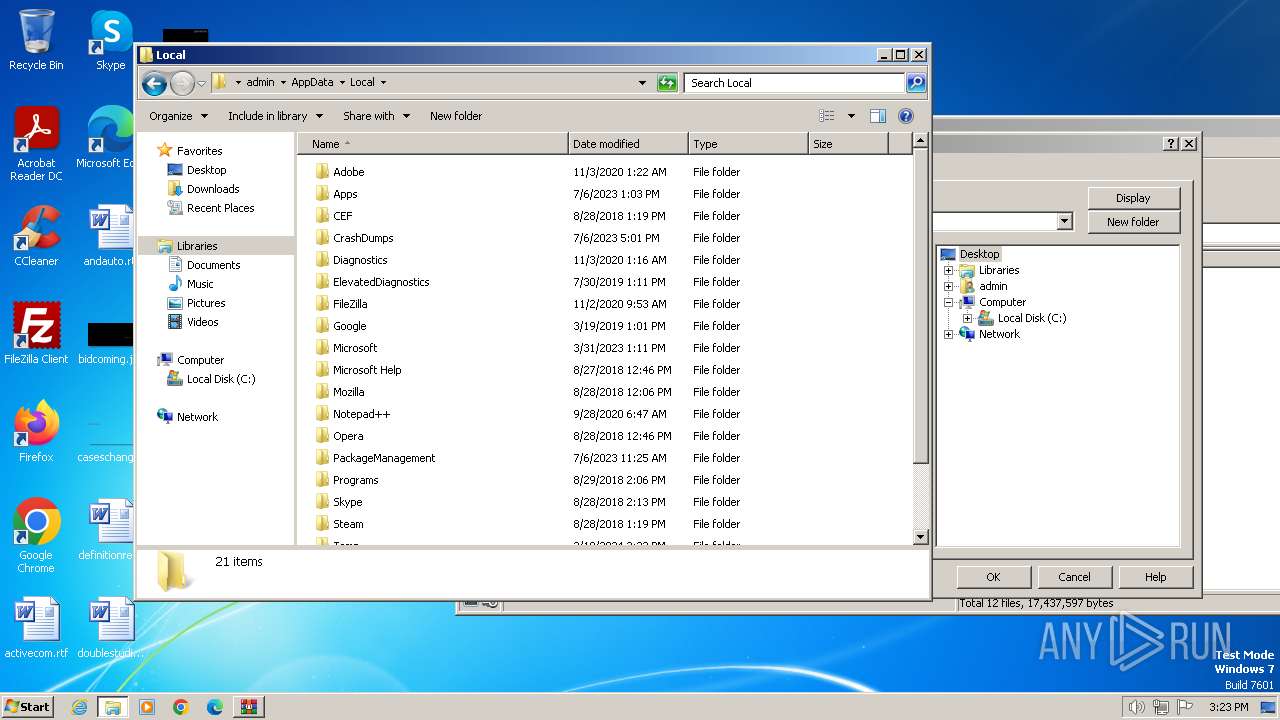
Task: Click New folder in background dialog
Action: [1133, 222]
